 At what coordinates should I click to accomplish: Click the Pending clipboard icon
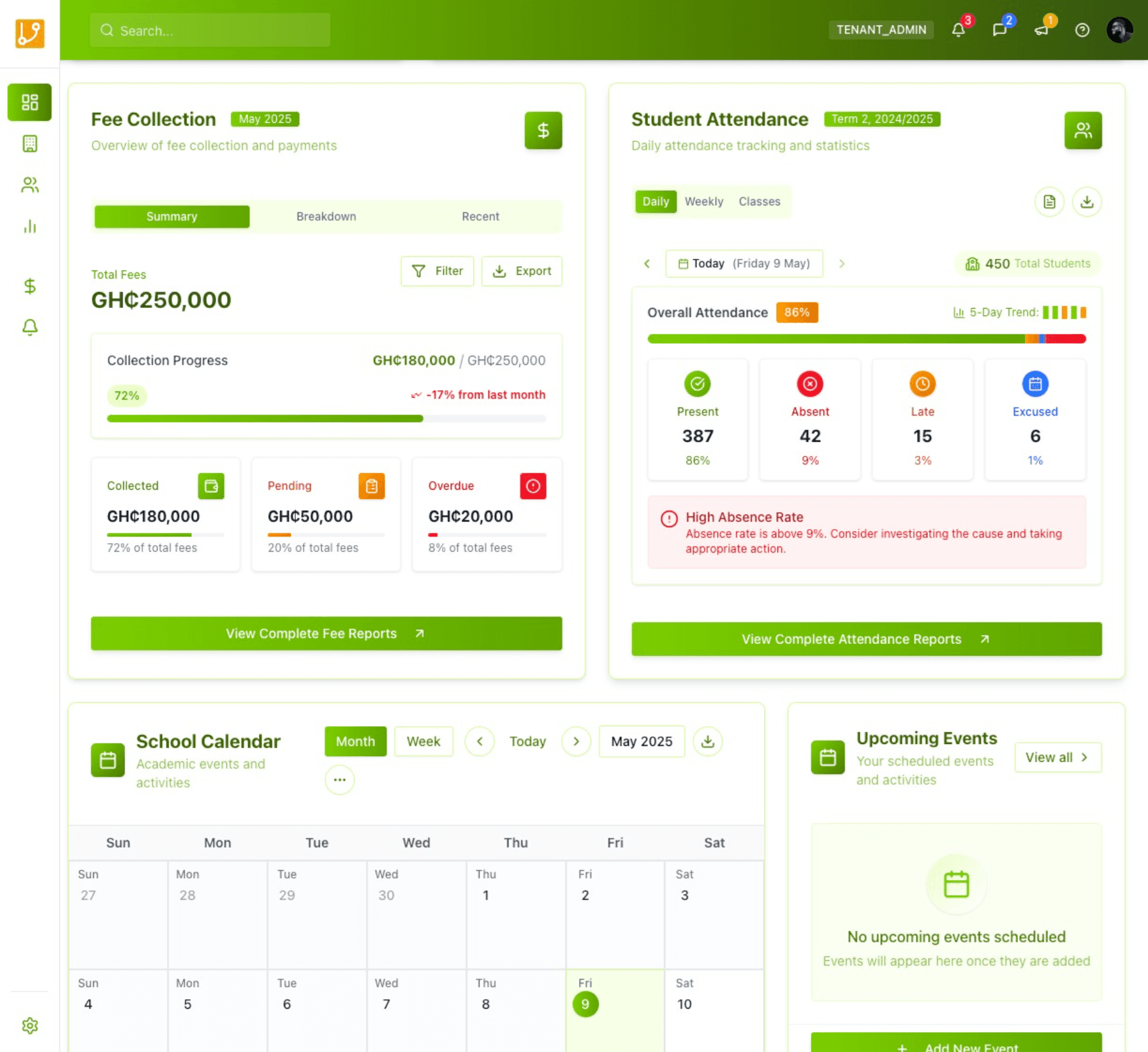click(372, 486)
